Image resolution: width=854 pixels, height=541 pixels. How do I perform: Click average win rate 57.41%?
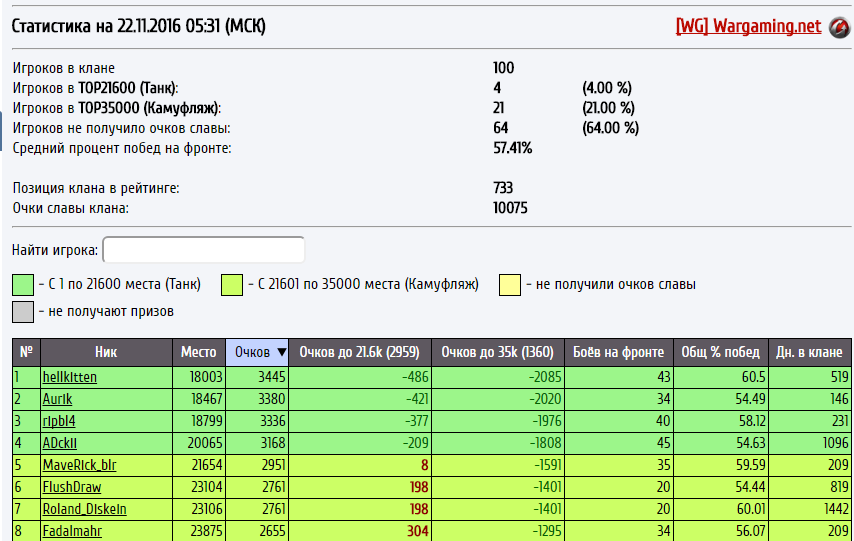(x=513, y=148)
